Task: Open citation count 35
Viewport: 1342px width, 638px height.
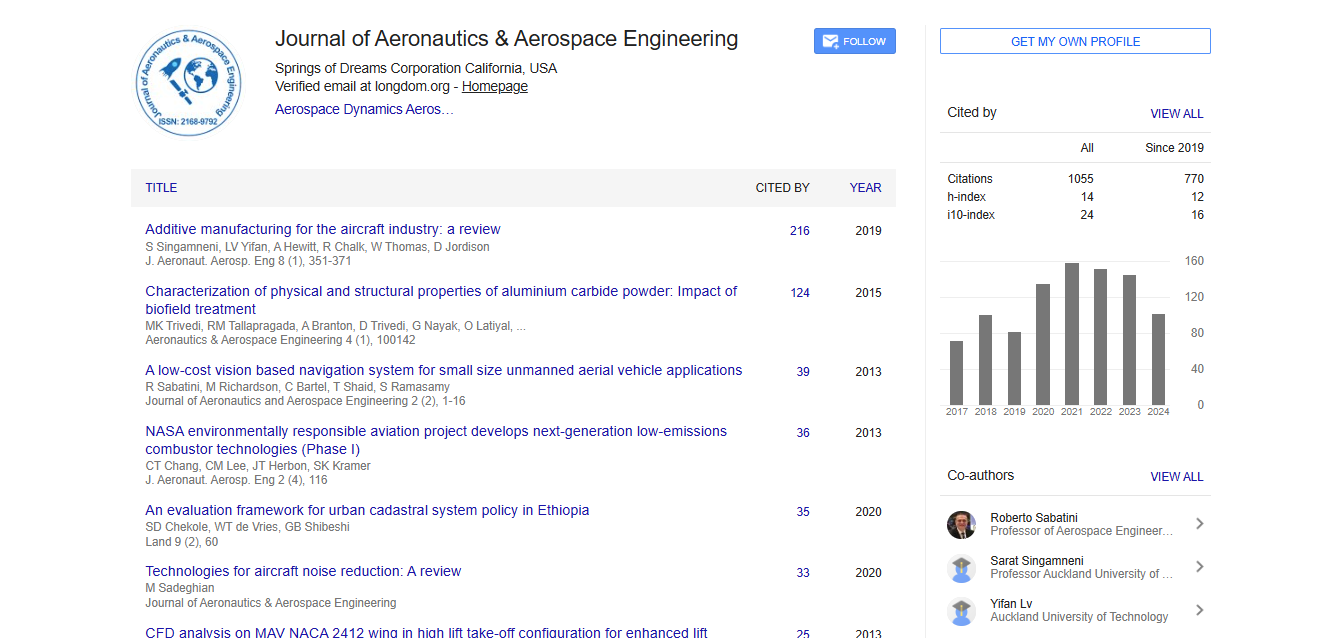Action: pyautogui.click(x=803, y=512)
